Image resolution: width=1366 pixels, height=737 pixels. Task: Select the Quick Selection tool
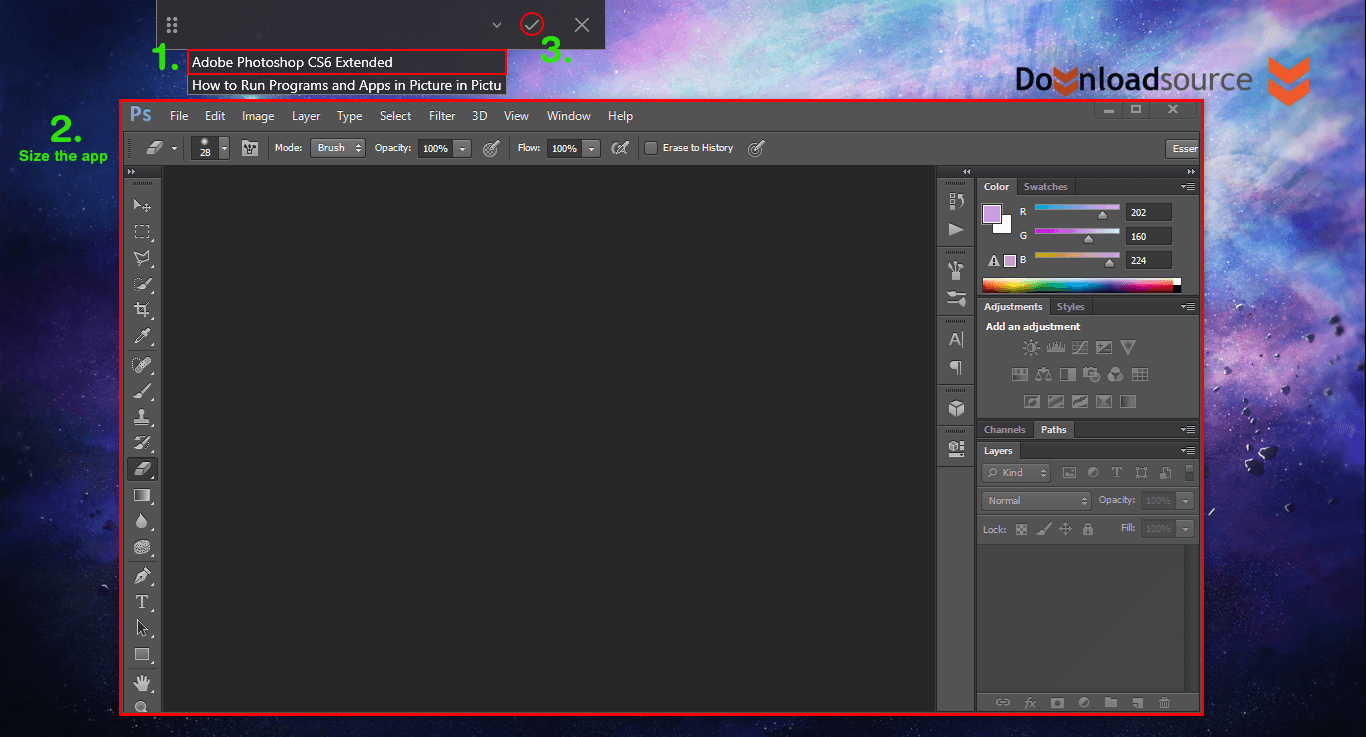click(142, 284)
